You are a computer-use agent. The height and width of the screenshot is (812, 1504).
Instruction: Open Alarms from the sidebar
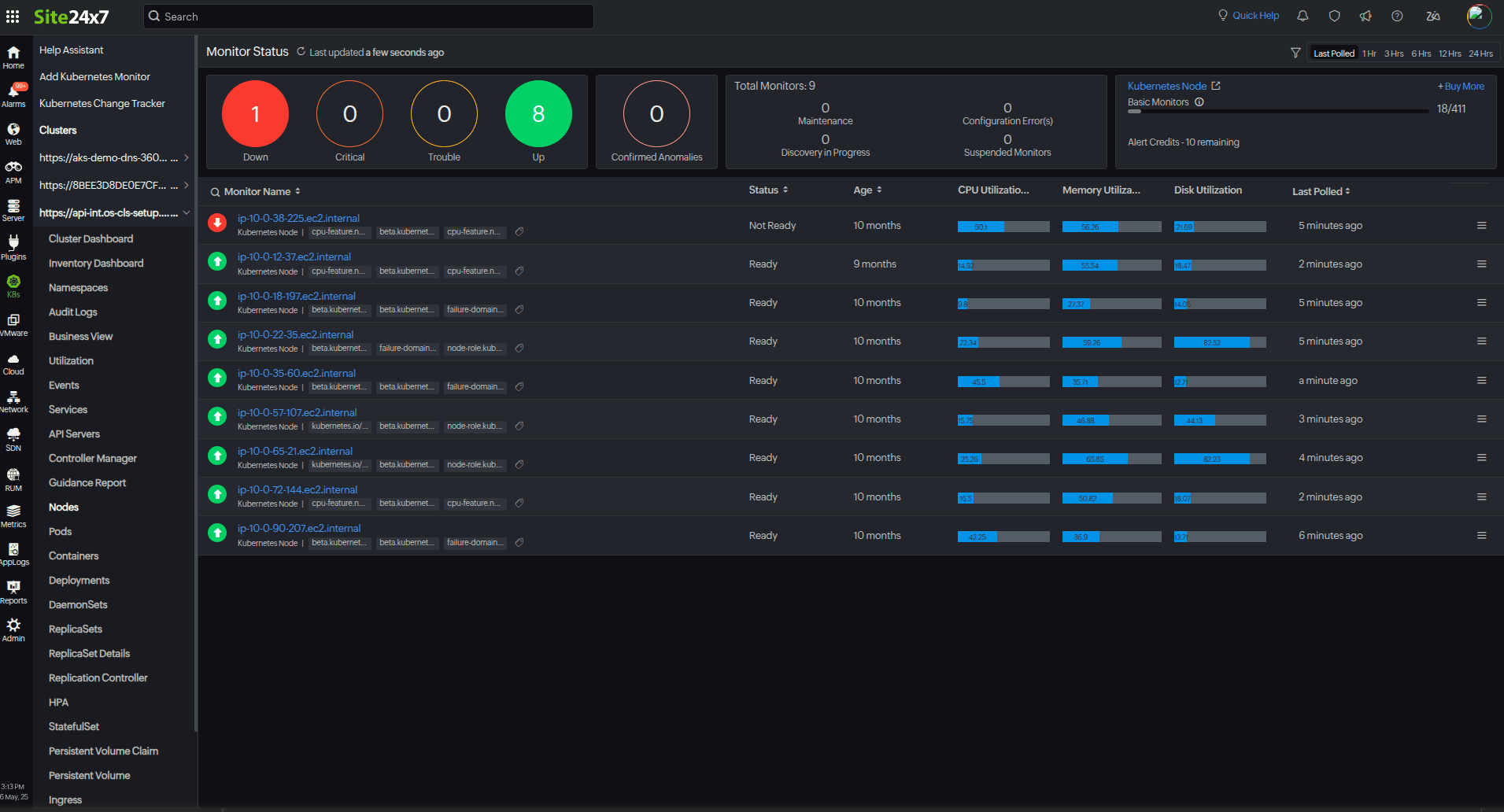(x=13, y=95)
